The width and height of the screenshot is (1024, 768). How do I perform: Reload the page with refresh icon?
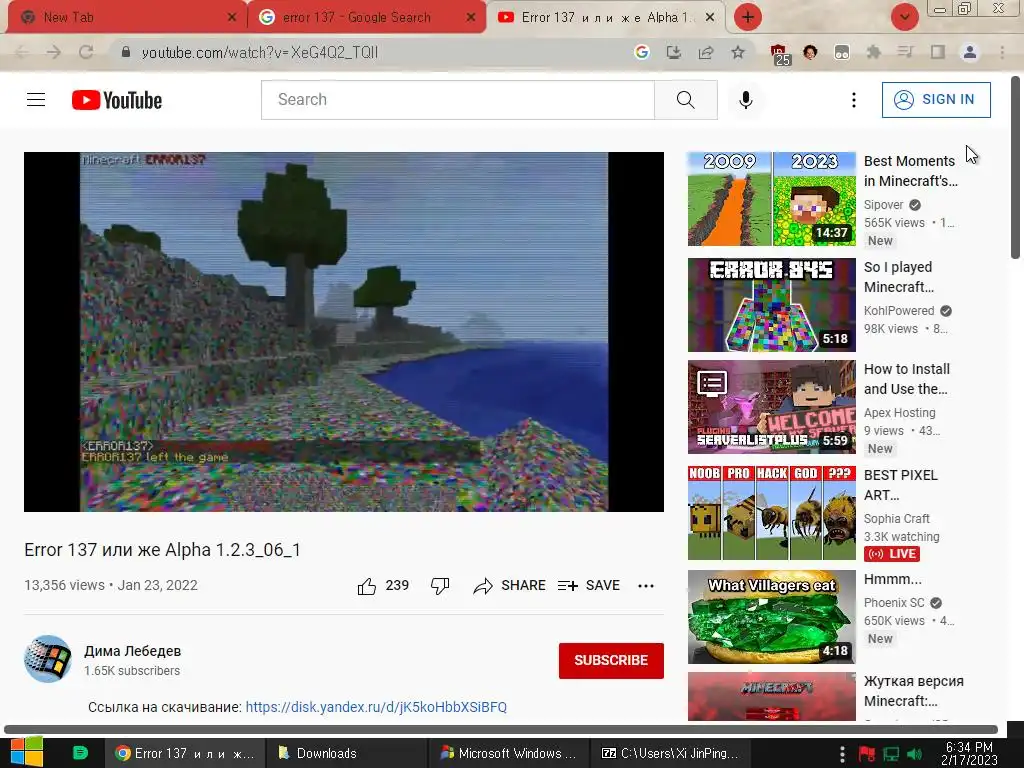[x=86, y=52]
